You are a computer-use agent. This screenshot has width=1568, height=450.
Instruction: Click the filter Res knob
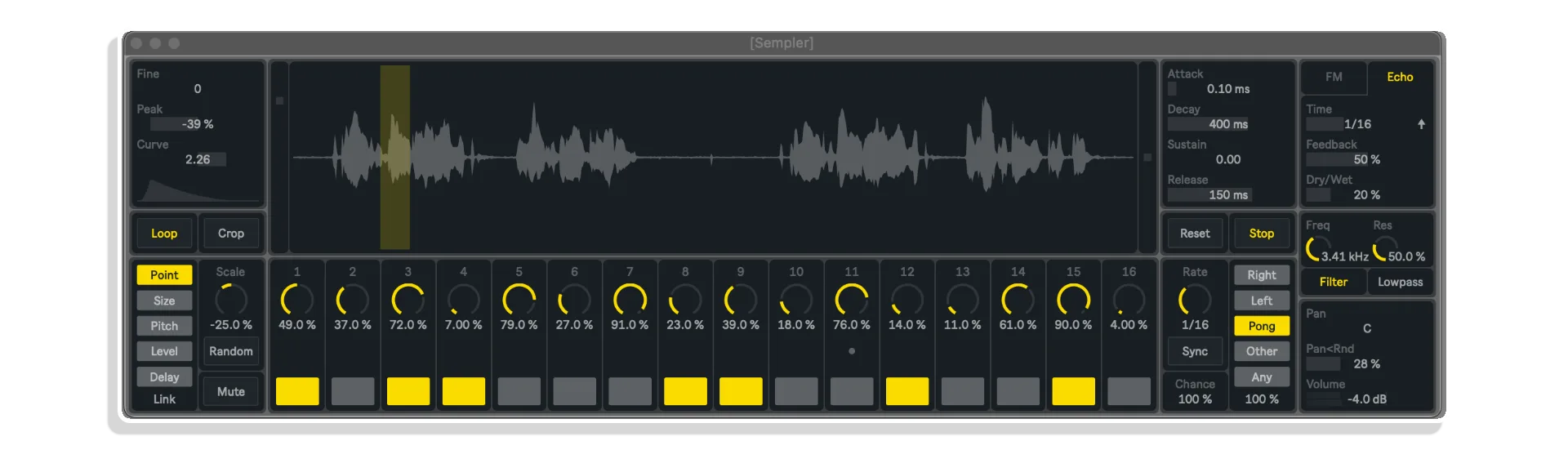[x=1384, y=248]
